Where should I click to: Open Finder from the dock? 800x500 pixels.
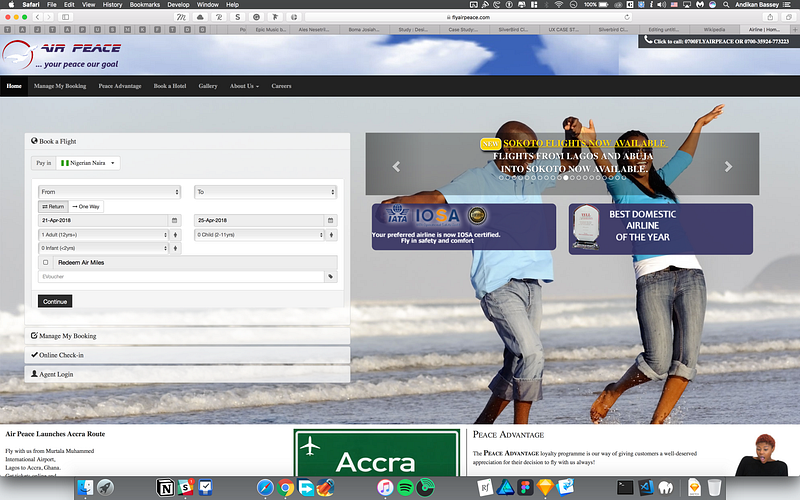pos(85,488)
